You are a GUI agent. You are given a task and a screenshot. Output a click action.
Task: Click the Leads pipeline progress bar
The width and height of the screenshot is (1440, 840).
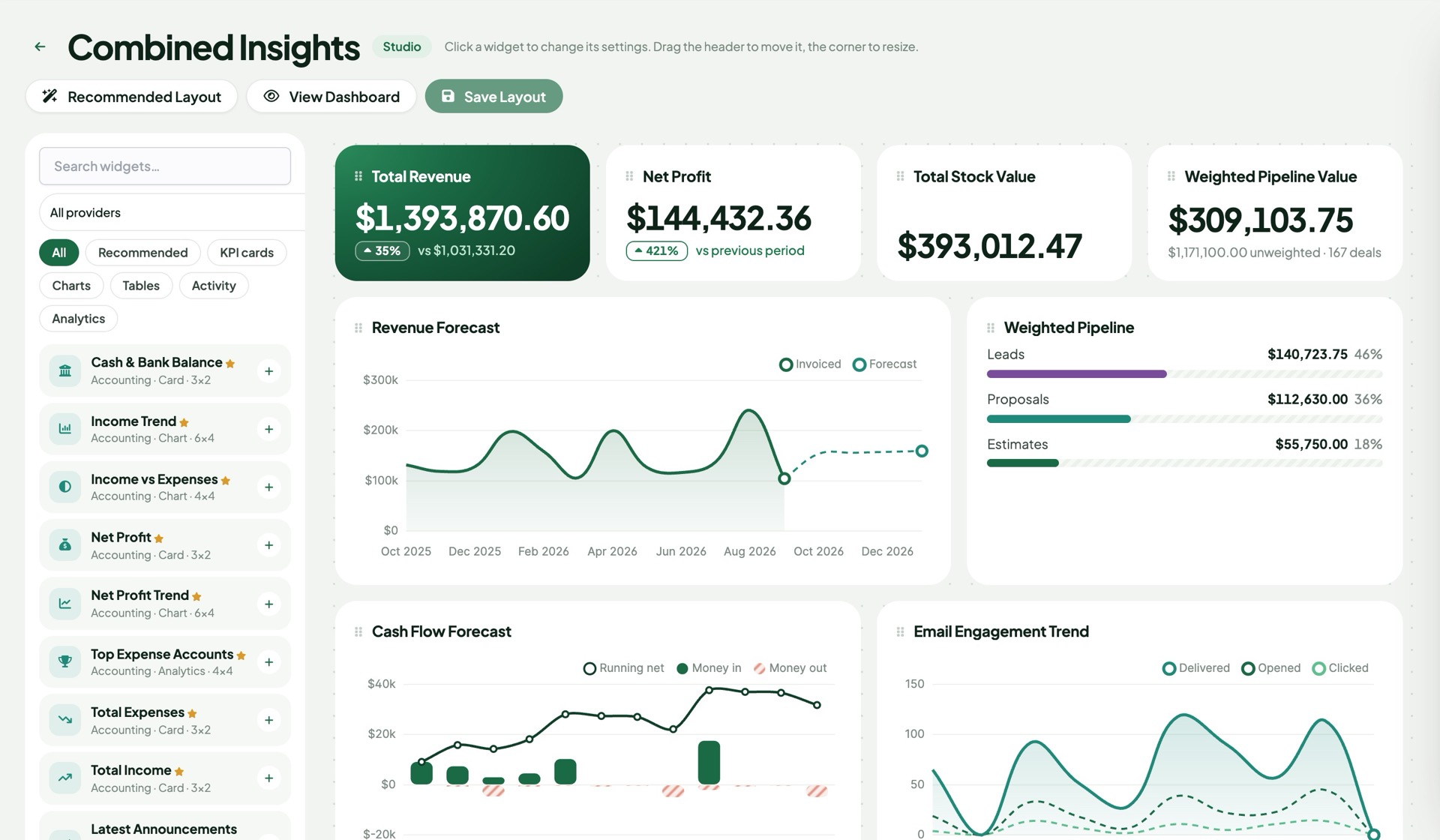point(1184,373)
